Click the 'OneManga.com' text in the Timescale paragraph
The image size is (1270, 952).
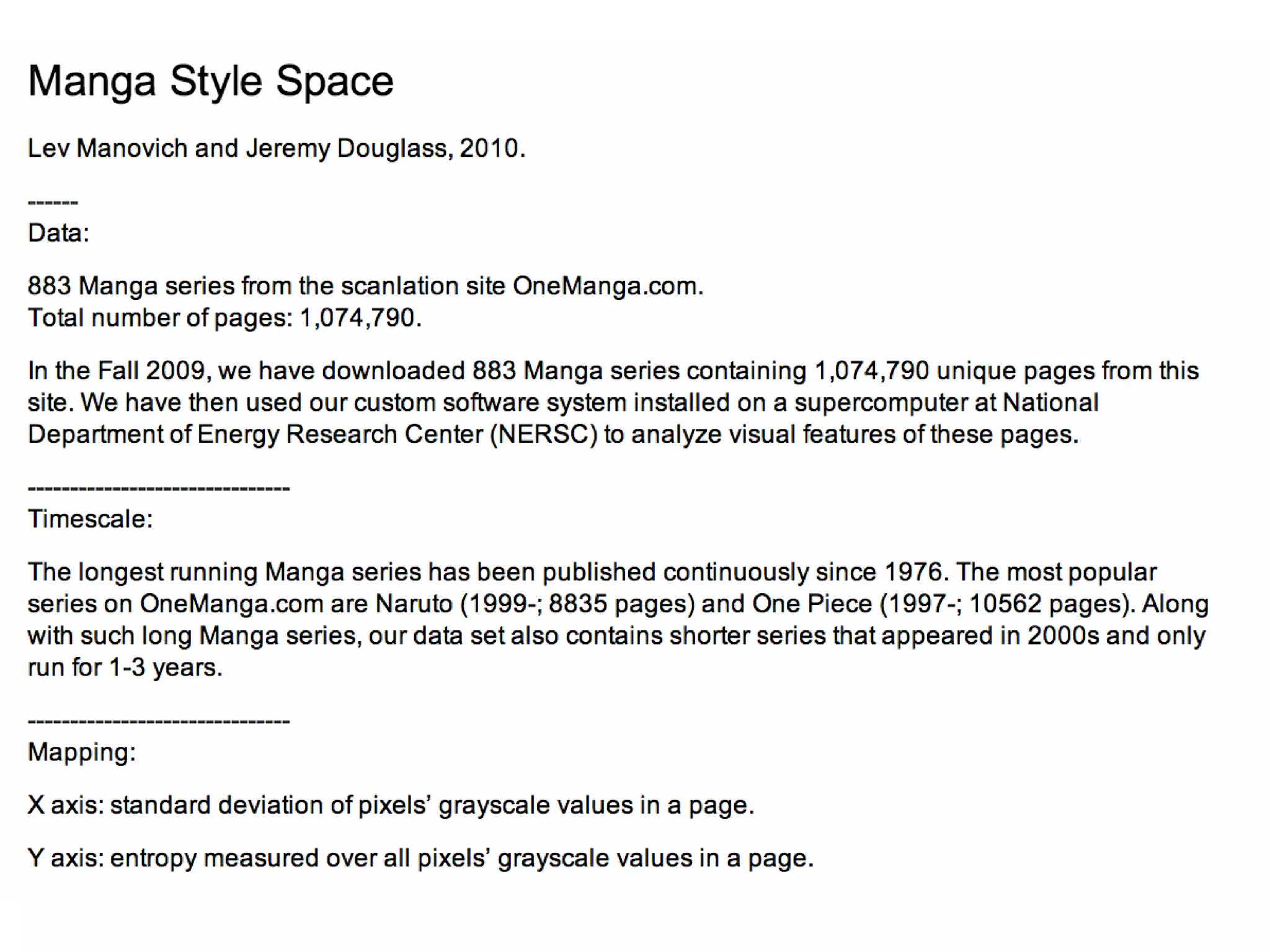(231, 604)
